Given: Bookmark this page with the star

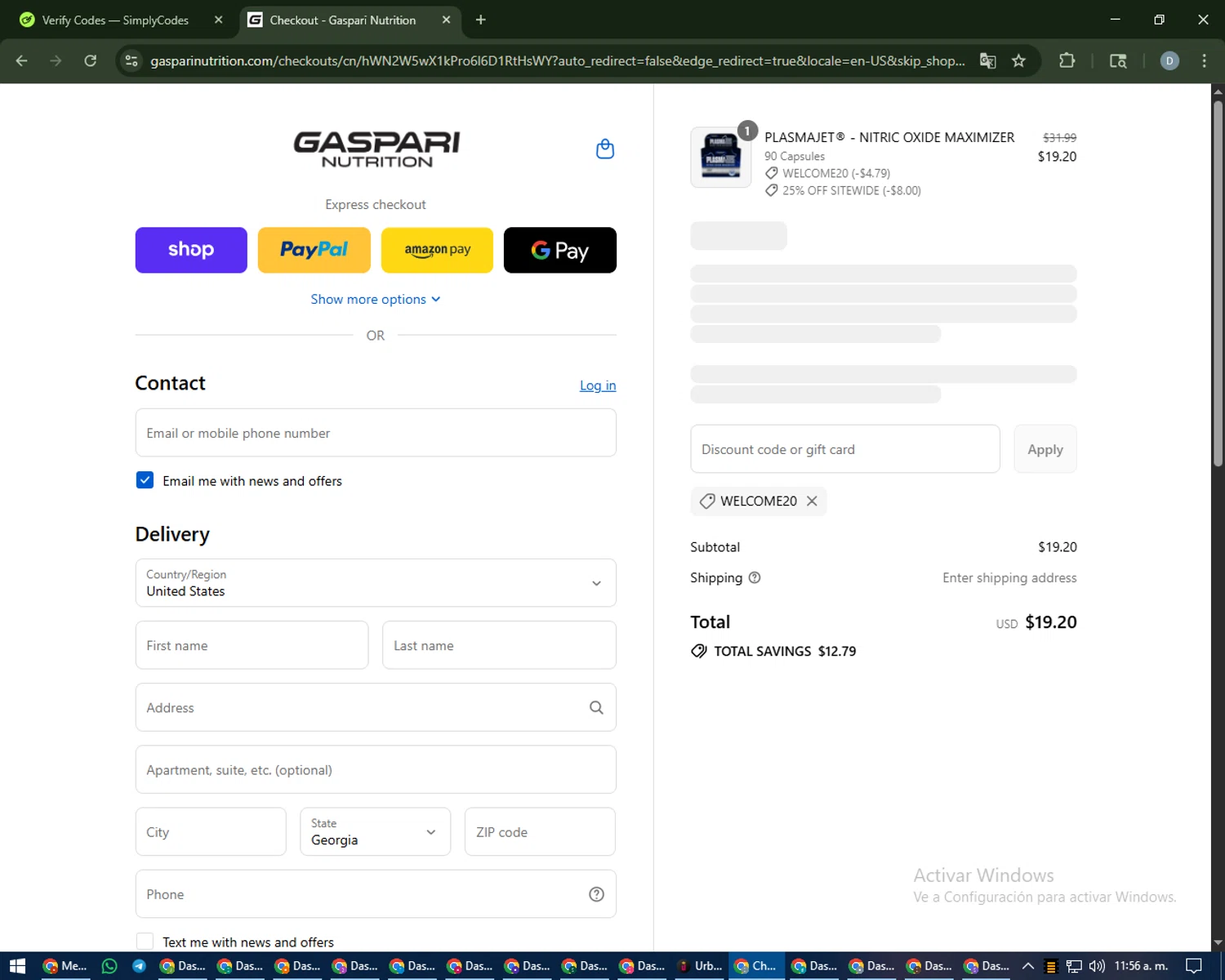Looking at the screenshot, I should (1018, 60).
